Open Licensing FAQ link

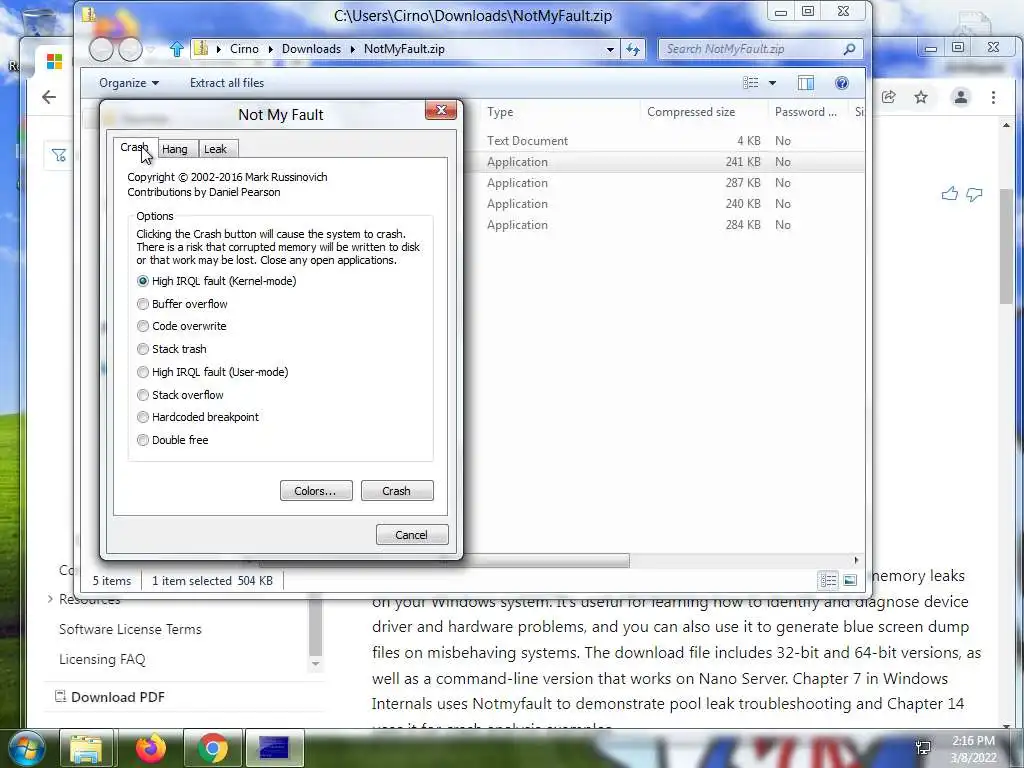(102, 660)
